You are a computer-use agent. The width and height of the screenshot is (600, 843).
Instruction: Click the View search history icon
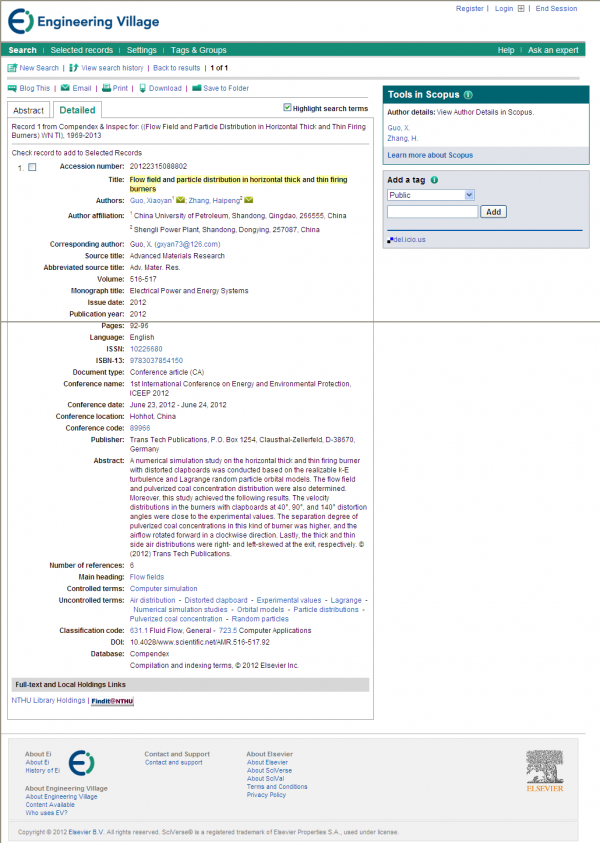point(74,68)
